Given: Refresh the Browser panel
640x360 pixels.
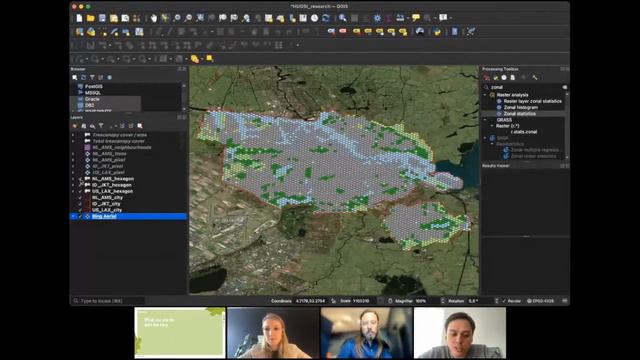Looking at the screenshot, I should pyautogui.click(x=84, y=77).
